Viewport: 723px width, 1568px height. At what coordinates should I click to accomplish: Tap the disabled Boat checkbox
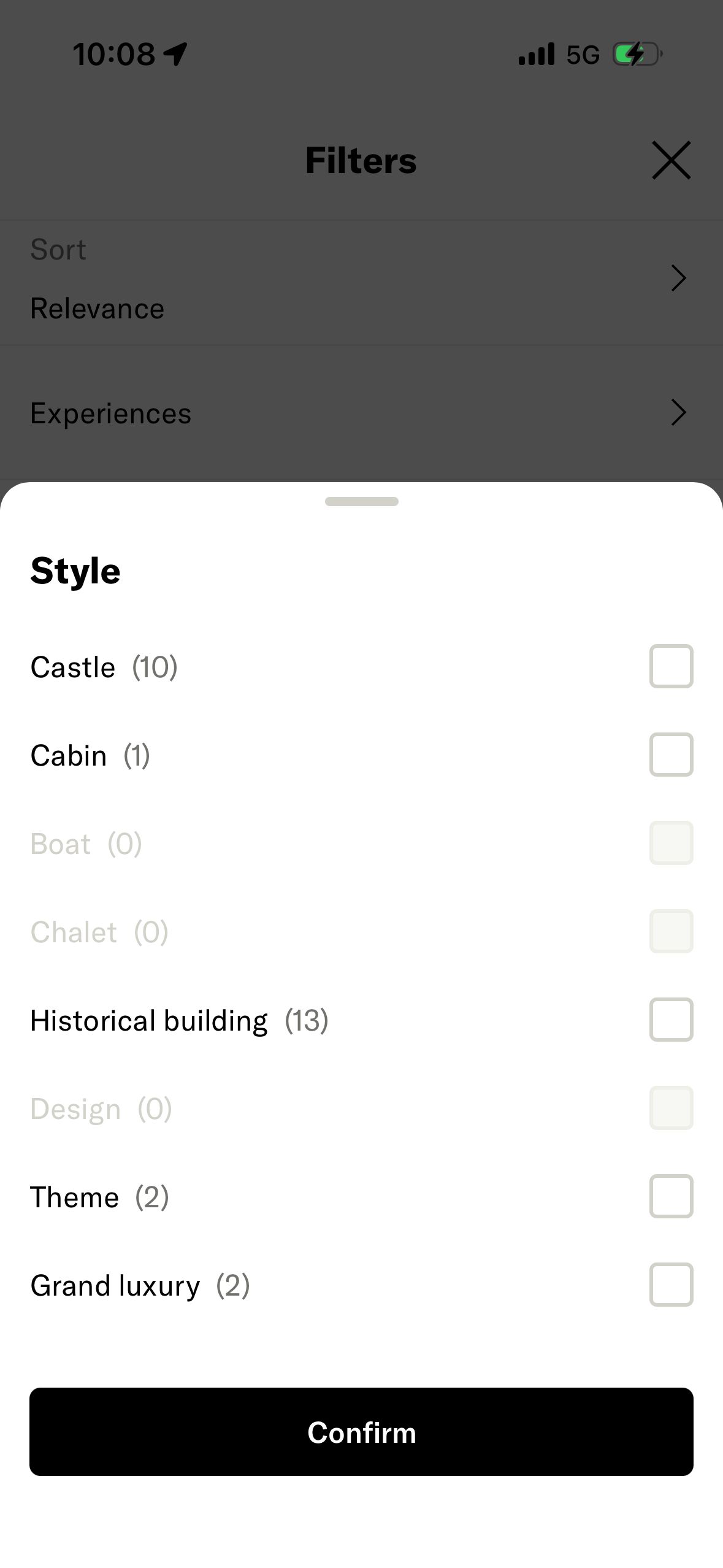pyautogui.click(x=671, y=843)
